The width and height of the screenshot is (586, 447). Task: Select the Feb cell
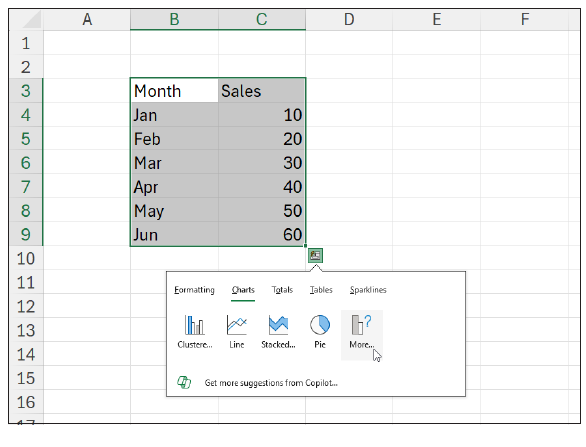(x=175, y=138)
